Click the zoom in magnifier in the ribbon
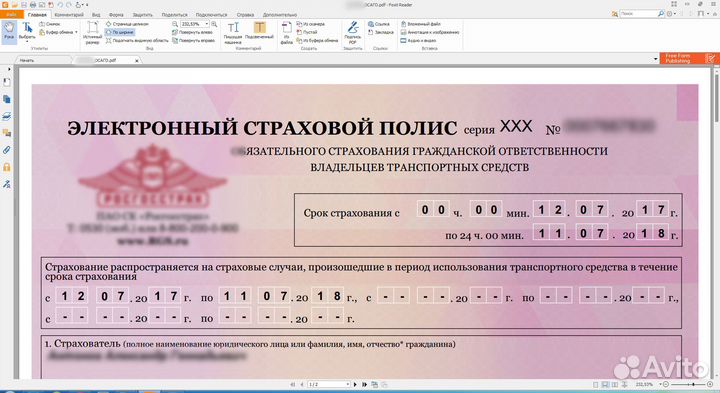The height and width of the screenshot is (393, 720). tap(214, 24)
